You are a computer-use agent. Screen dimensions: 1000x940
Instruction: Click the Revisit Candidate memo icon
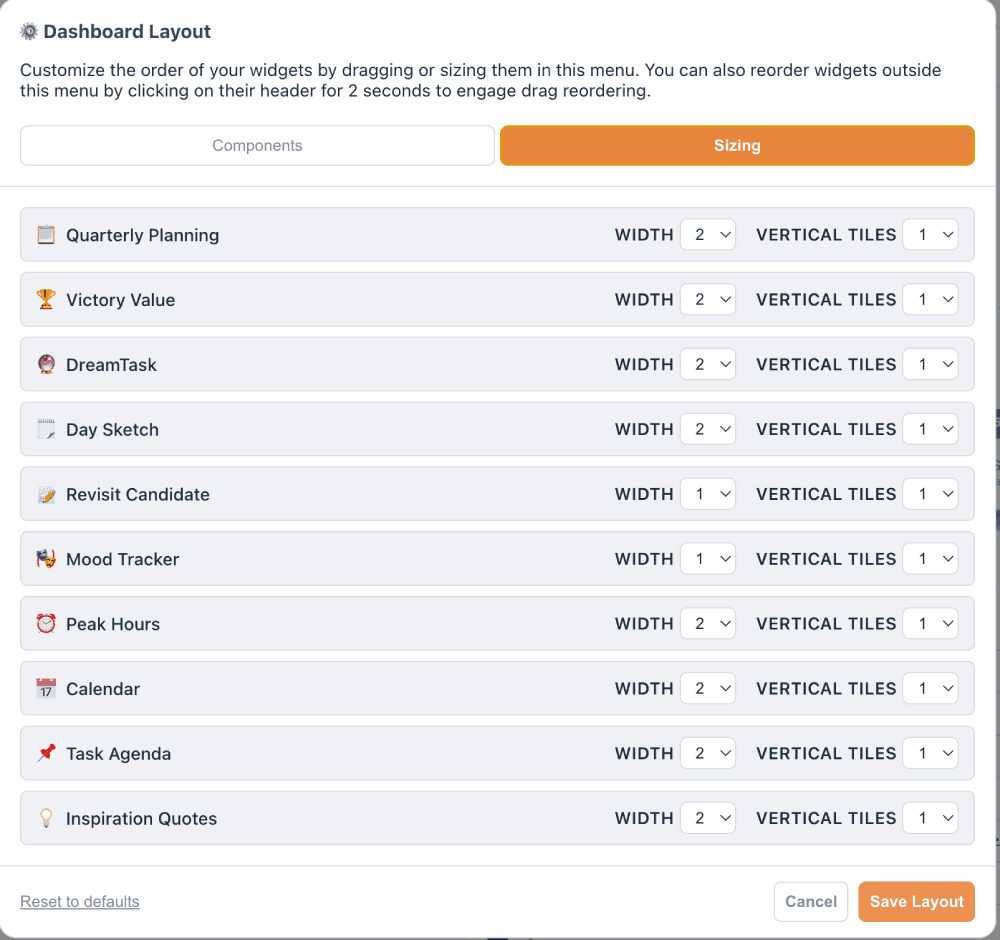click(x=46, y=495)
